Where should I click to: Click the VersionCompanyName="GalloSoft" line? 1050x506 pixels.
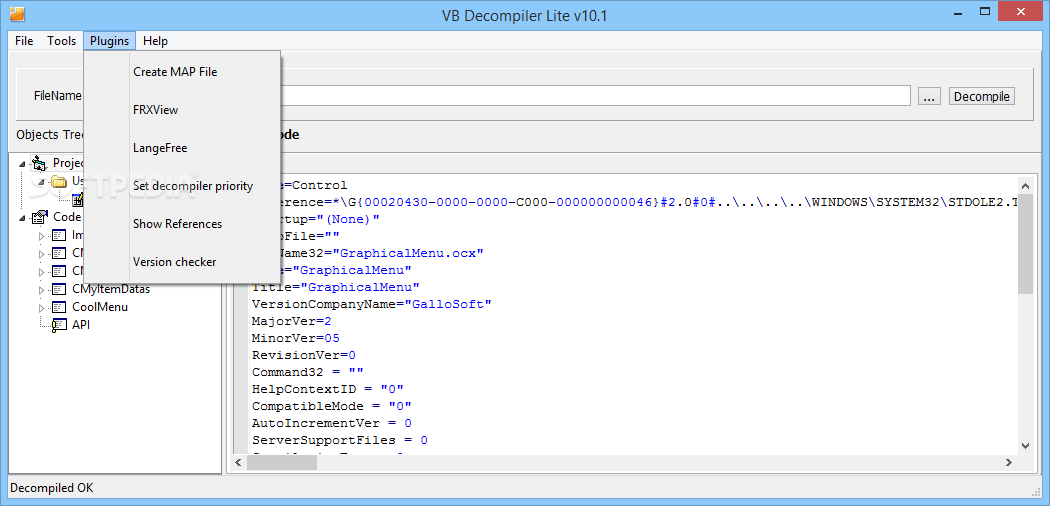(x=372, y=304)
